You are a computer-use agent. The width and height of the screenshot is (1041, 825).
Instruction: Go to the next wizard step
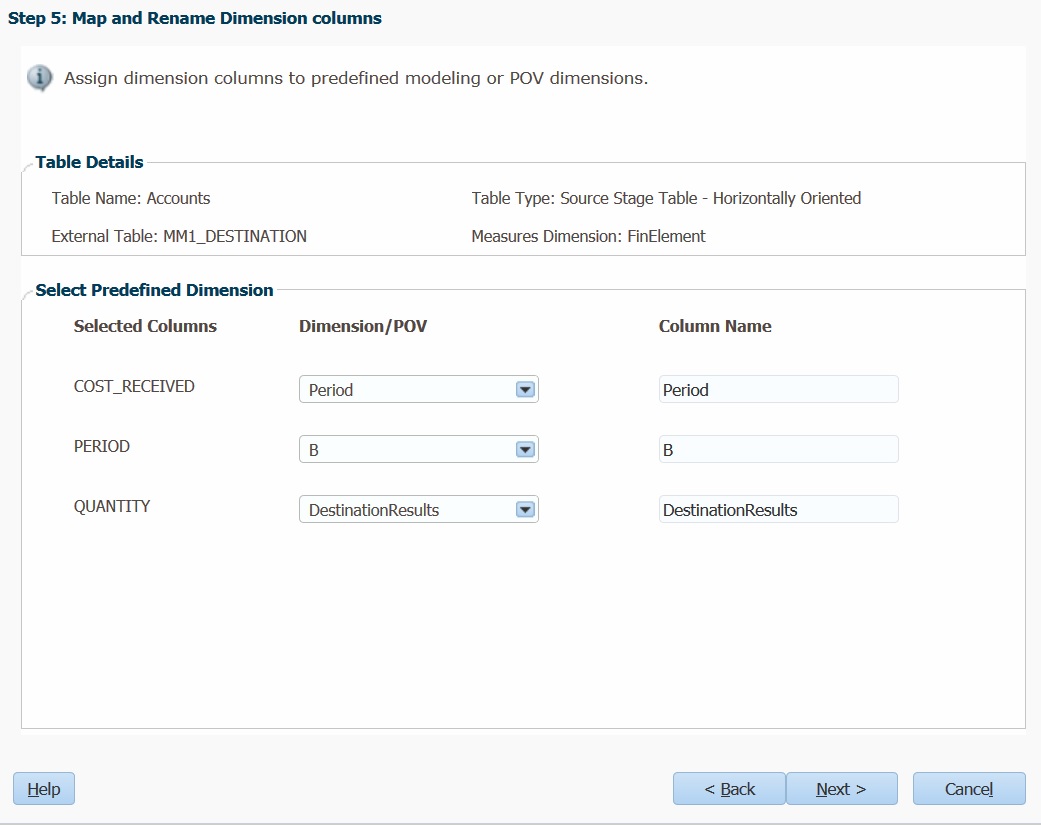(x=841, y=788)
